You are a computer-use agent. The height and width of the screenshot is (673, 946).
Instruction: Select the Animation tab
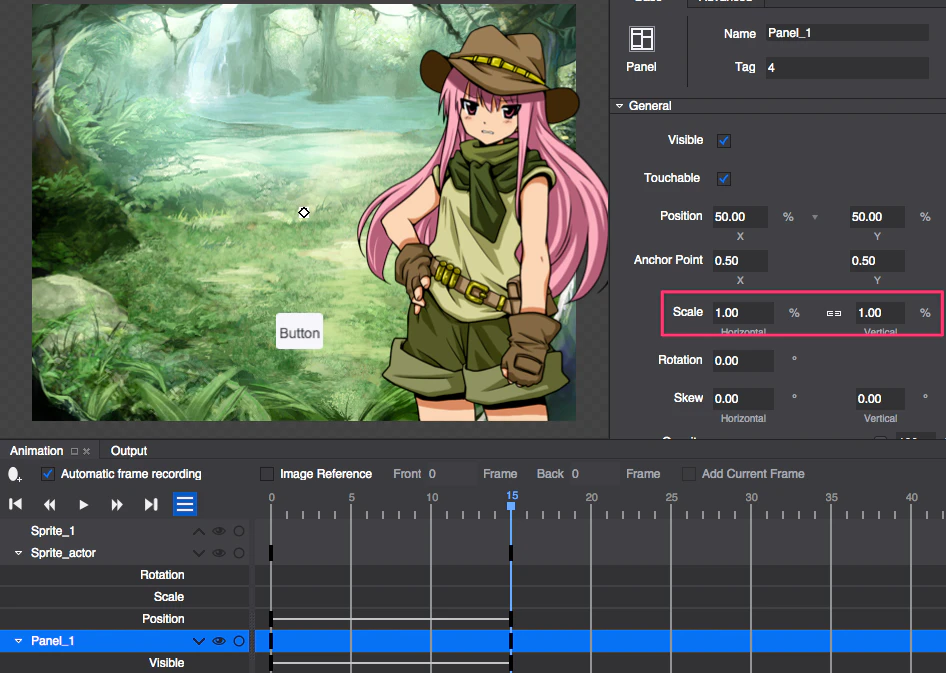36,451
